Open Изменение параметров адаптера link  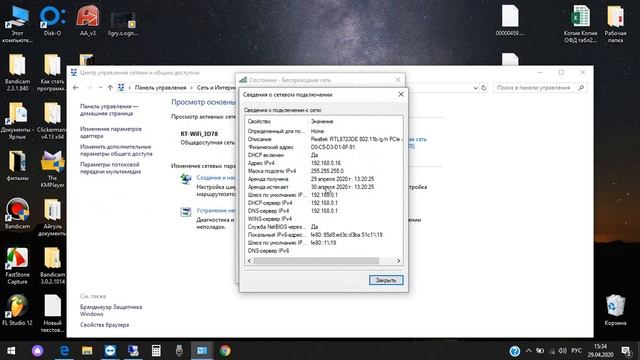[x=111, y=132]
